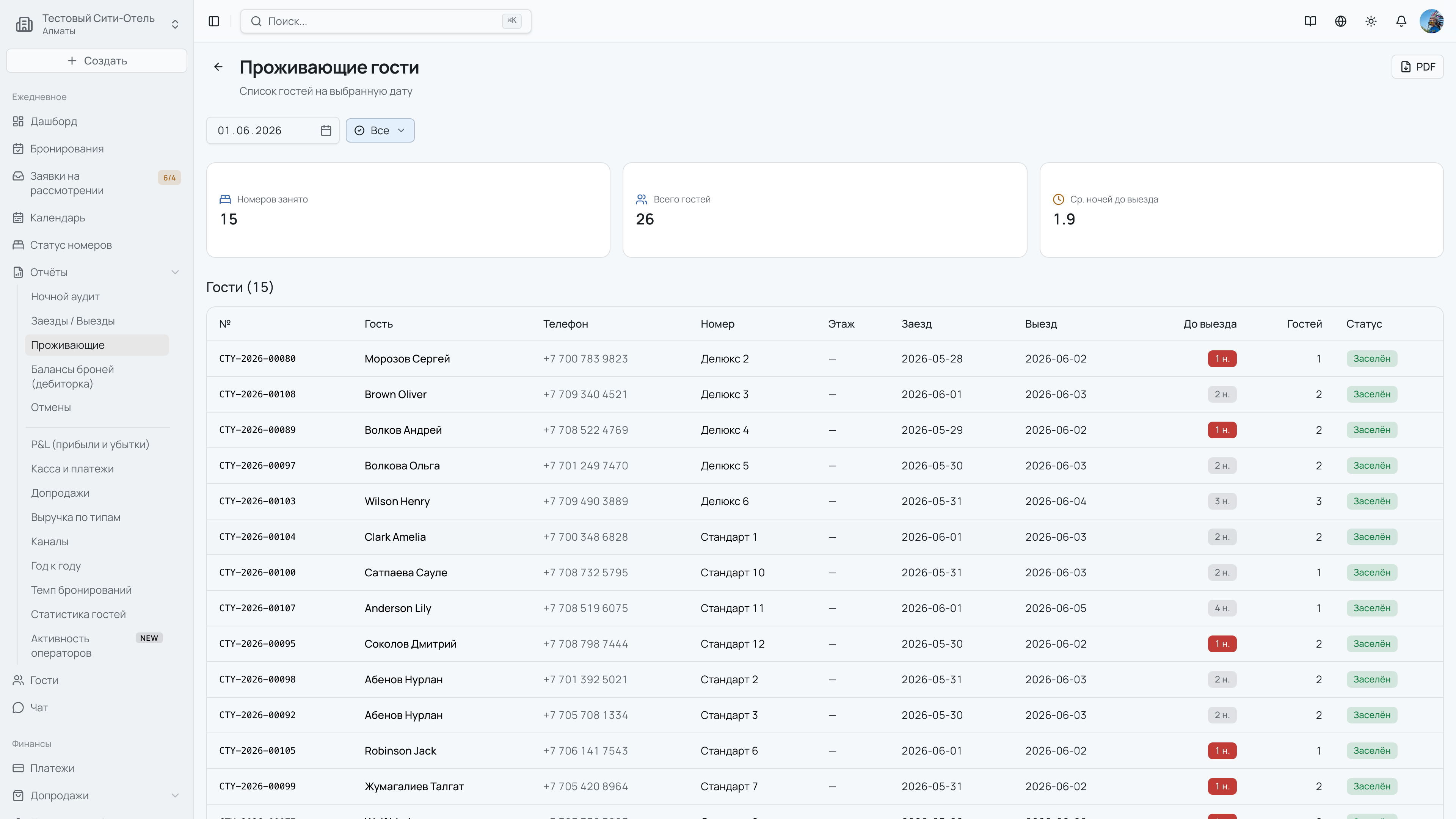
Task: Open notifications bell icon
Action: [1401, 22]
